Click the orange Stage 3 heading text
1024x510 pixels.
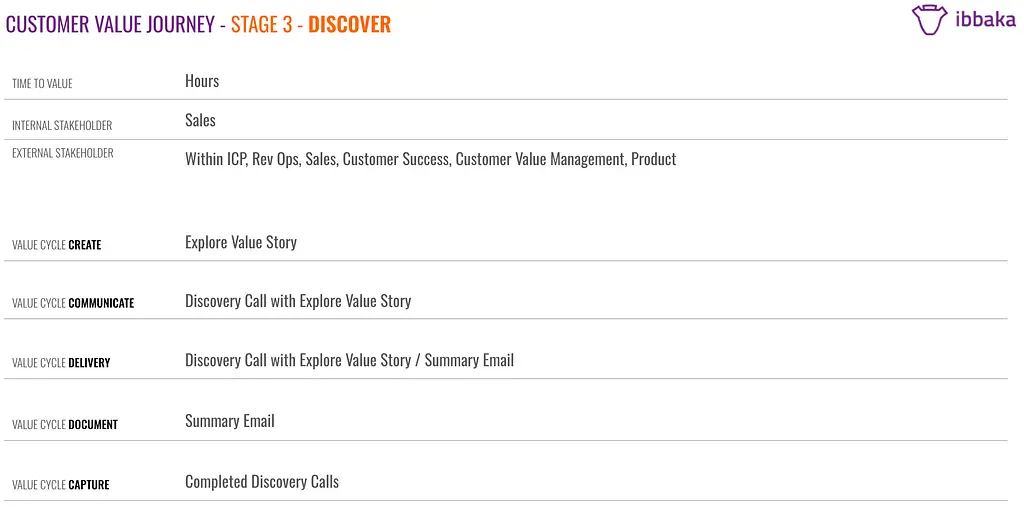262,24
